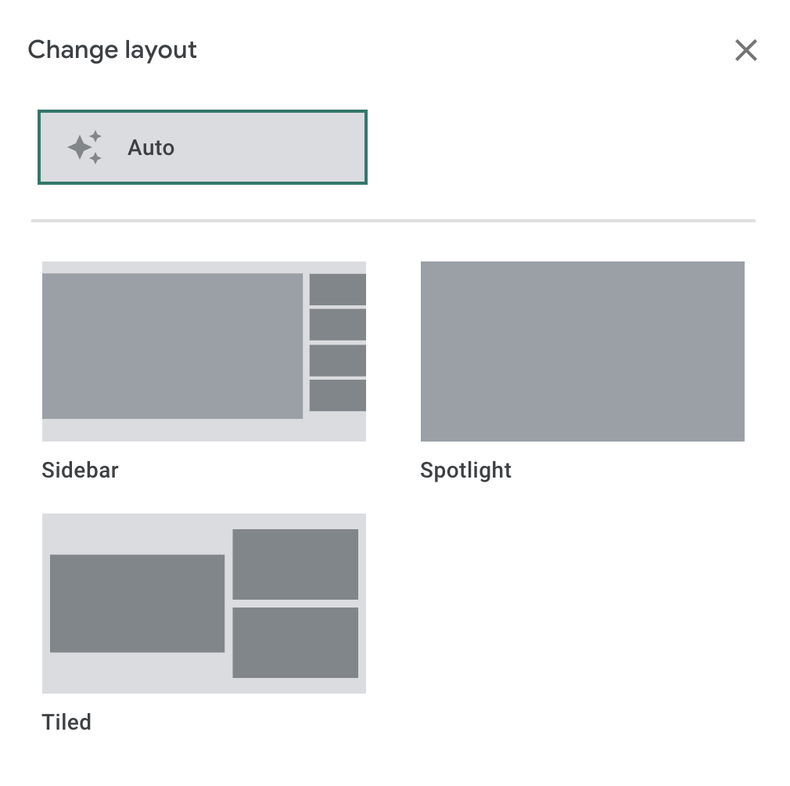Click the lower right tile in Tiled preview
Image resolution: width=790 pixels, height=786 pixels.
tap(295, 642)
